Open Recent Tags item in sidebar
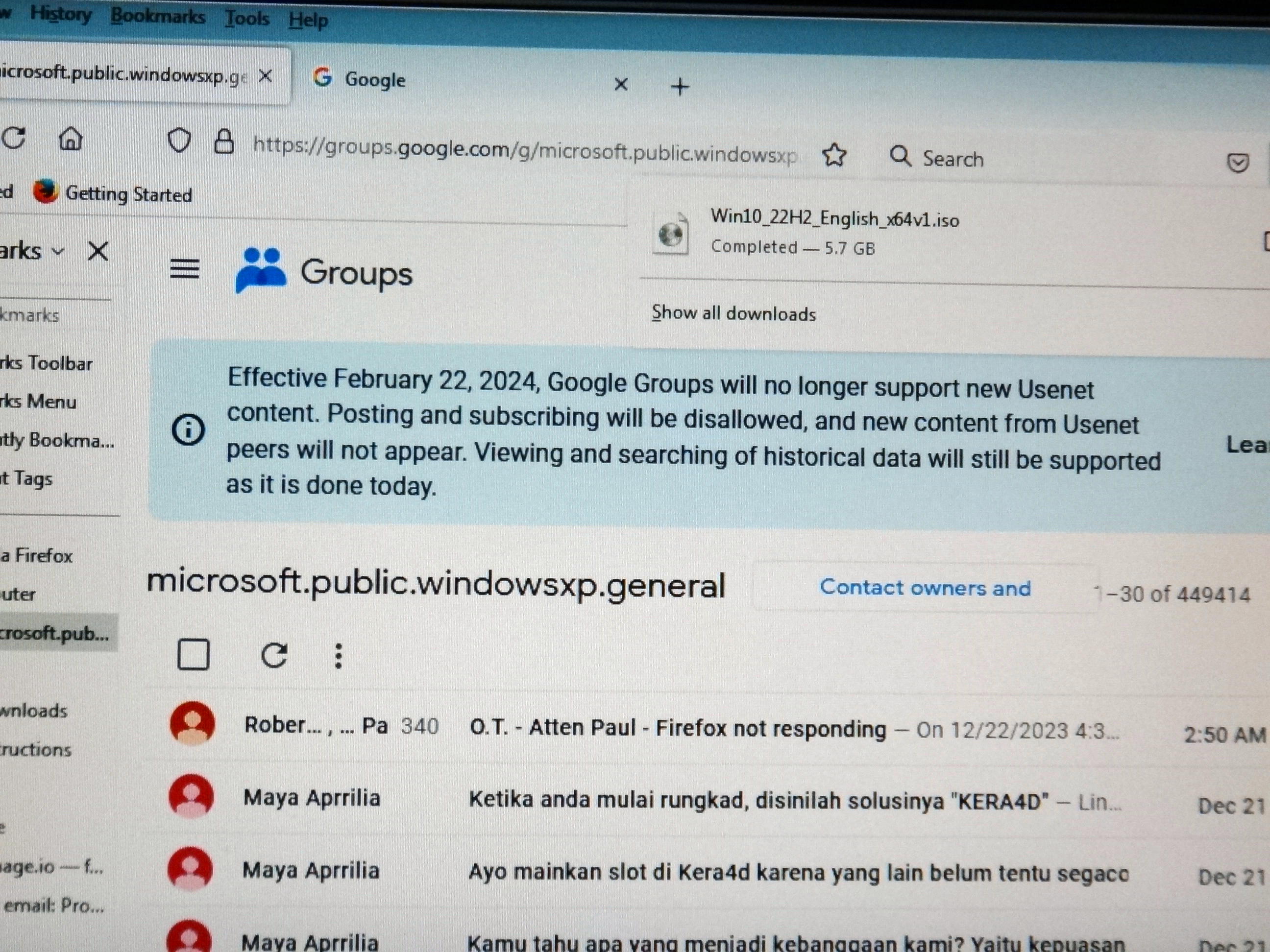 26,478
